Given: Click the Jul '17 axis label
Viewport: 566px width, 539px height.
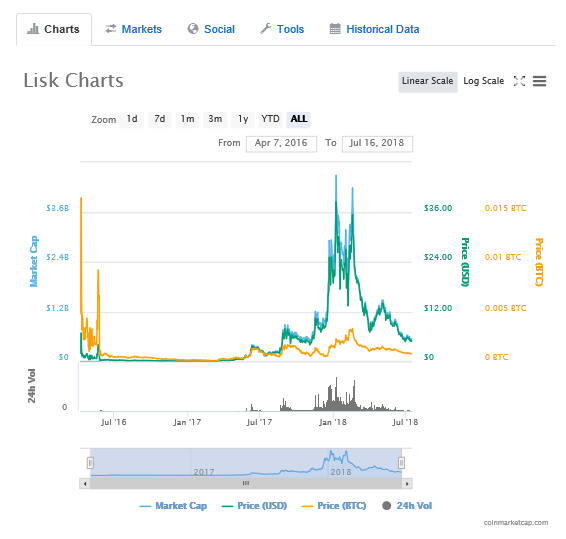Looking at the screenshot, I should click(x=259, y=422).
